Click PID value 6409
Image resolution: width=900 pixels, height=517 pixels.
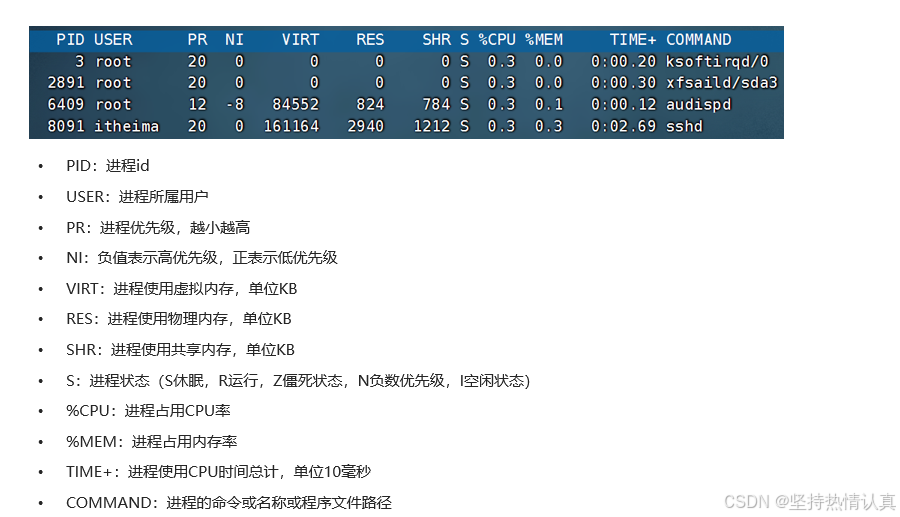65,104
